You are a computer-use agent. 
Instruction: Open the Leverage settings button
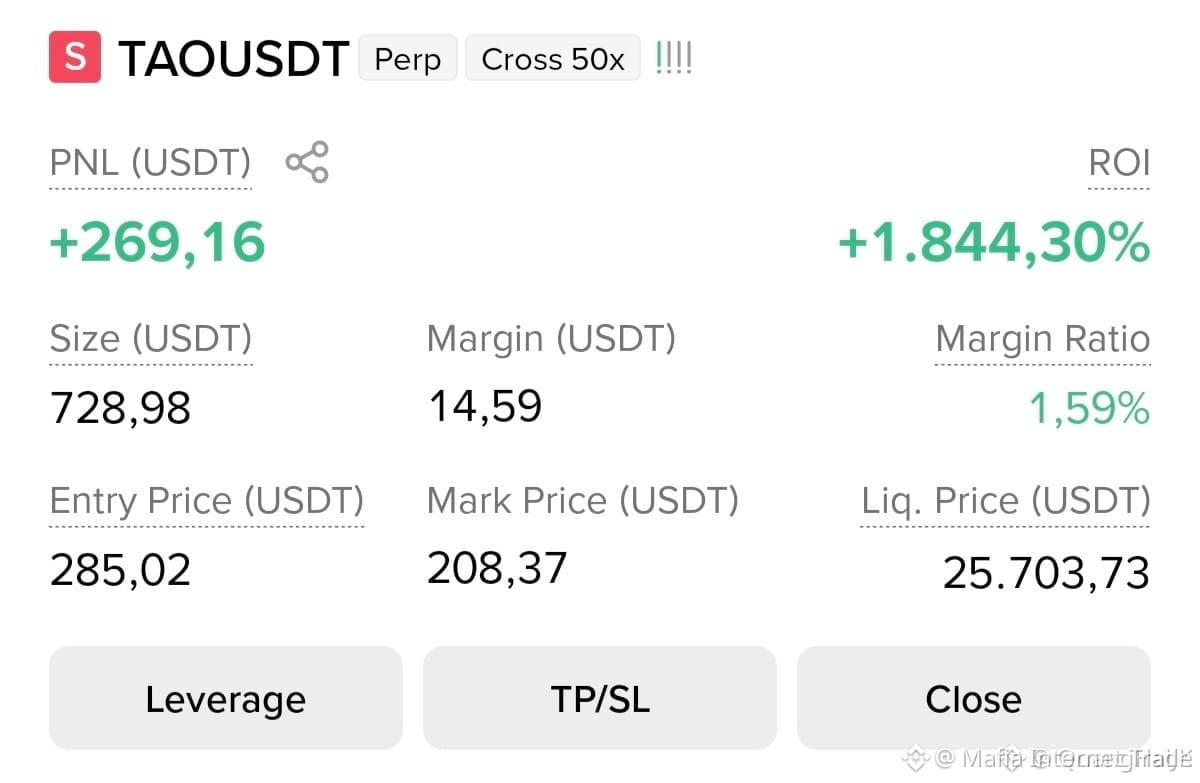tap(226, 698)
